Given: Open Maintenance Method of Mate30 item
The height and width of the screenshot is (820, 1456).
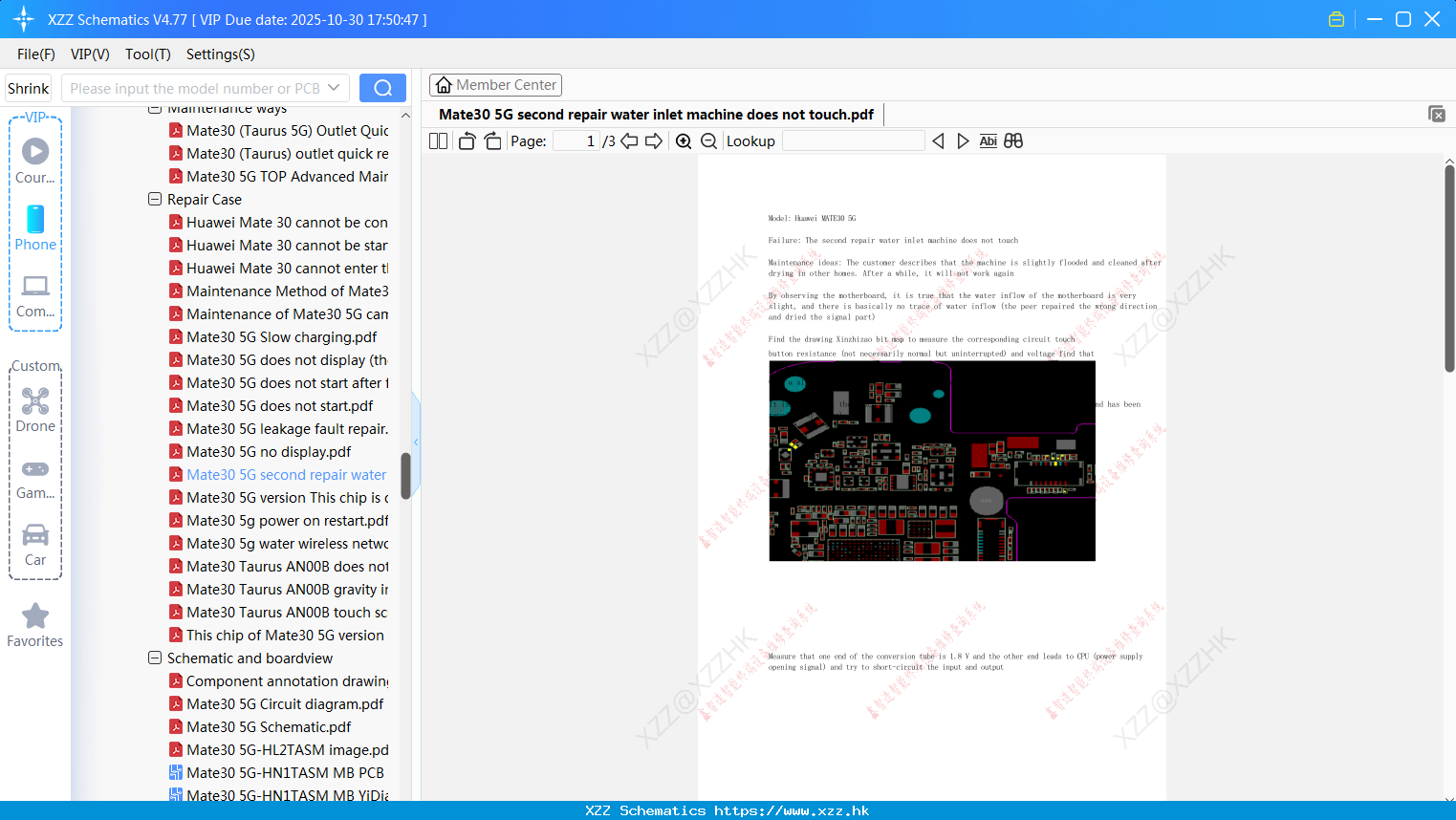Looking at the screenshot, I should tap(279, 291).
